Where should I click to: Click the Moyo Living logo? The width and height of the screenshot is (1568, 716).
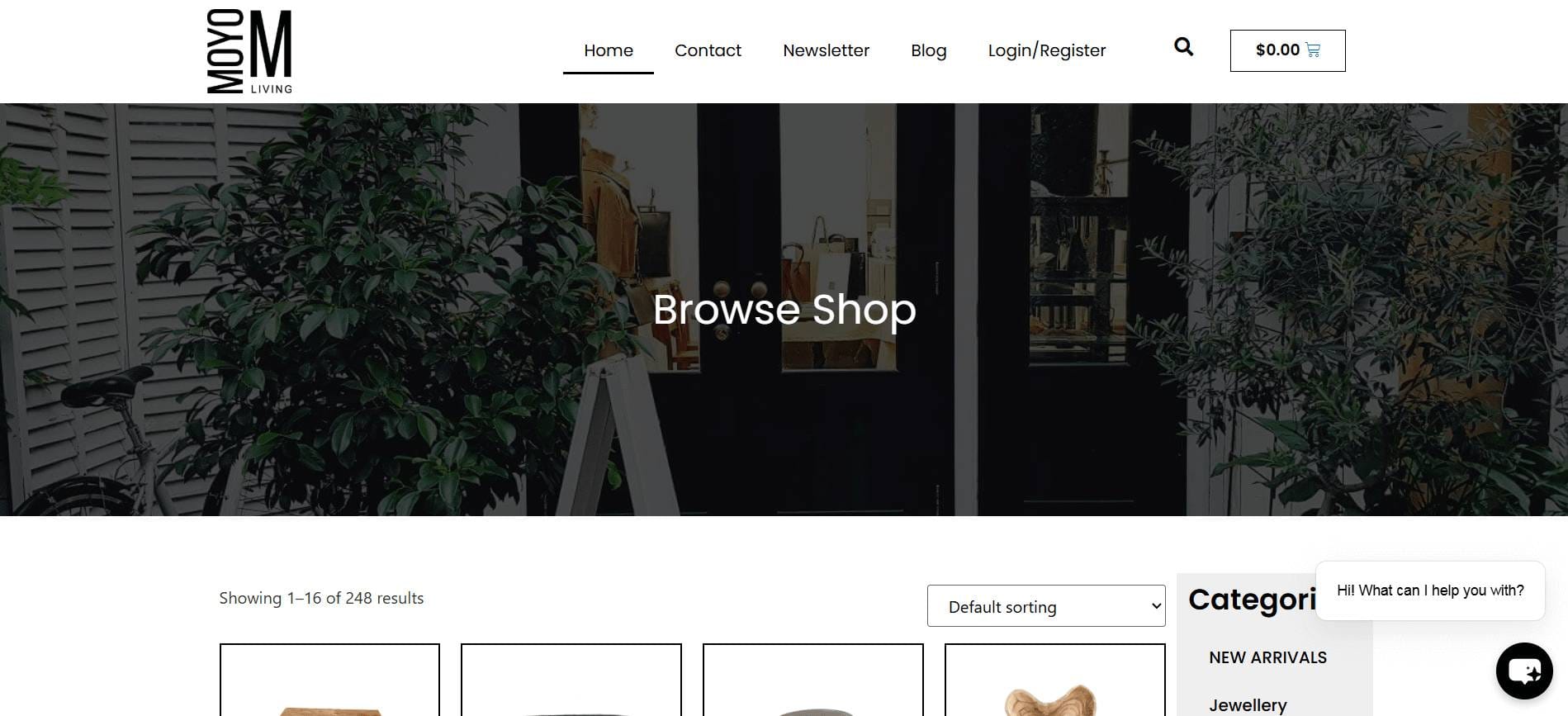pos(249,51)
